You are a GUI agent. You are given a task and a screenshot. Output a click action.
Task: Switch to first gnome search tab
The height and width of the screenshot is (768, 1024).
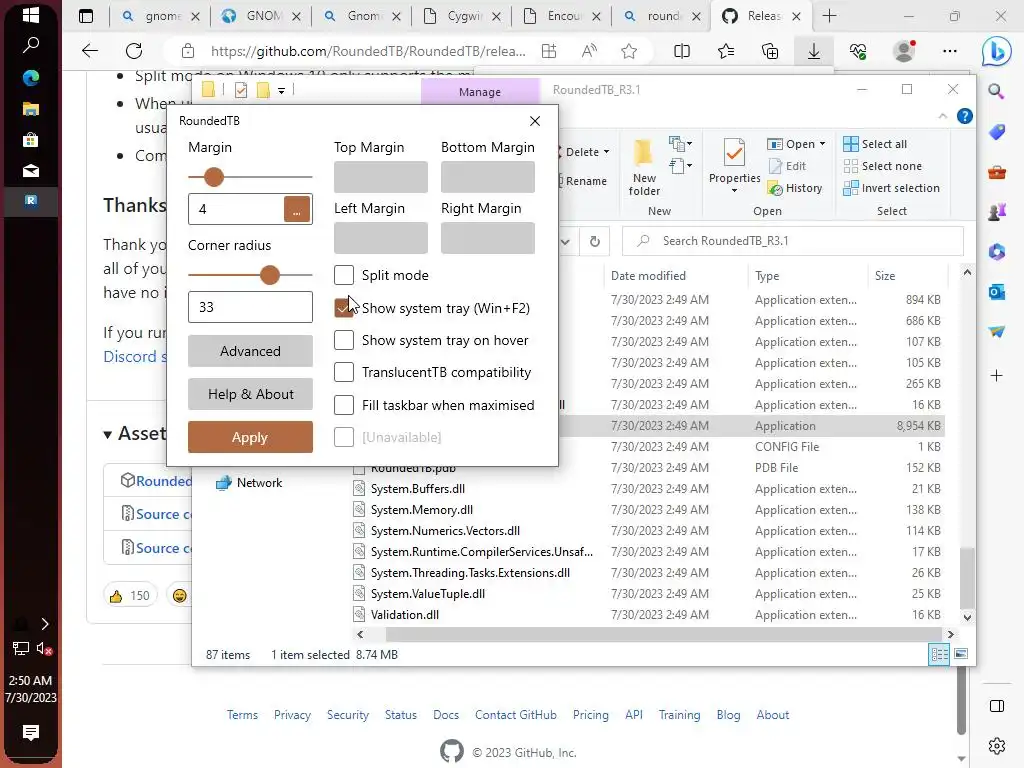tap(161, 16)
